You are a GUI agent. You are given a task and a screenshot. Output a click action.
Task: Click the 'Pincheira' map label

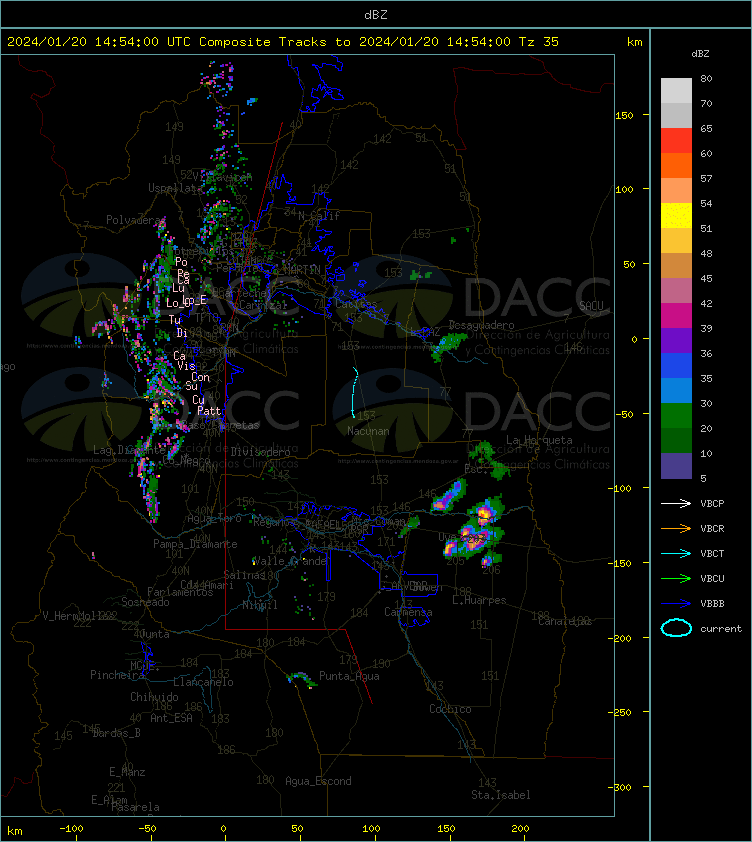(x=117, y=675)
